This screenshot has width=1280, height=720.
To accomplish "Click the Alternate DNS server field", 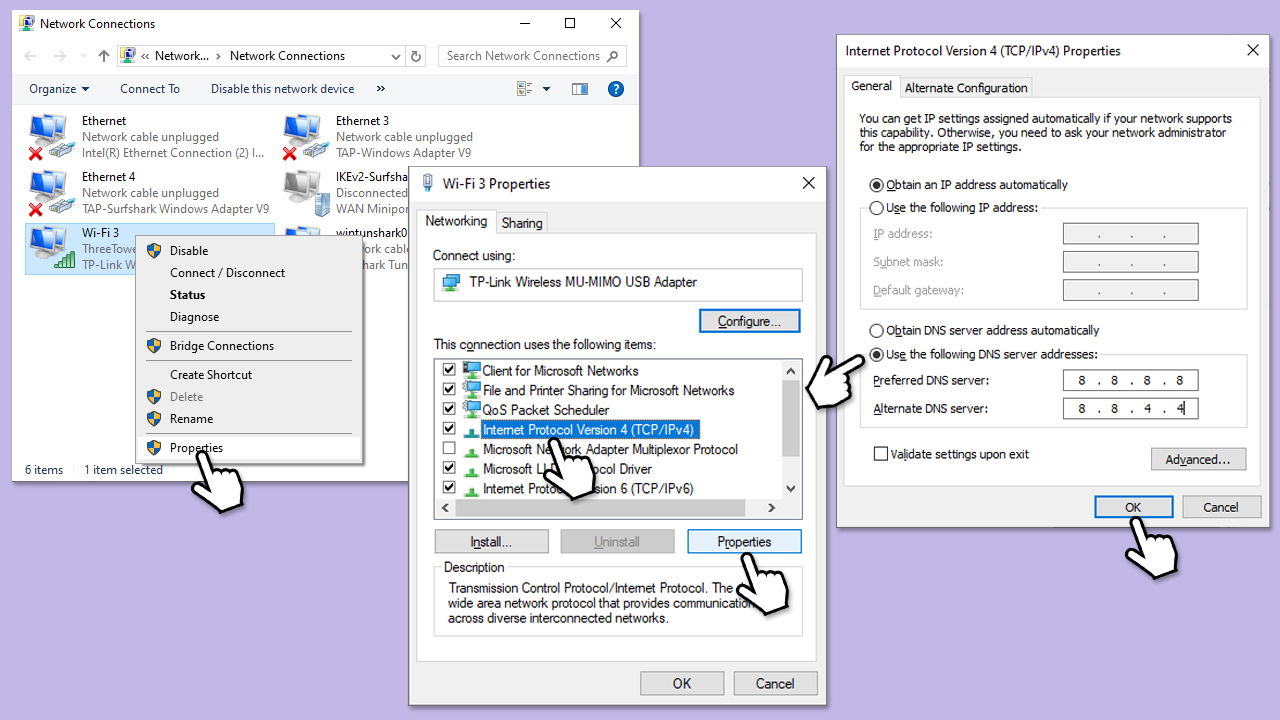I will point(1130,409).
